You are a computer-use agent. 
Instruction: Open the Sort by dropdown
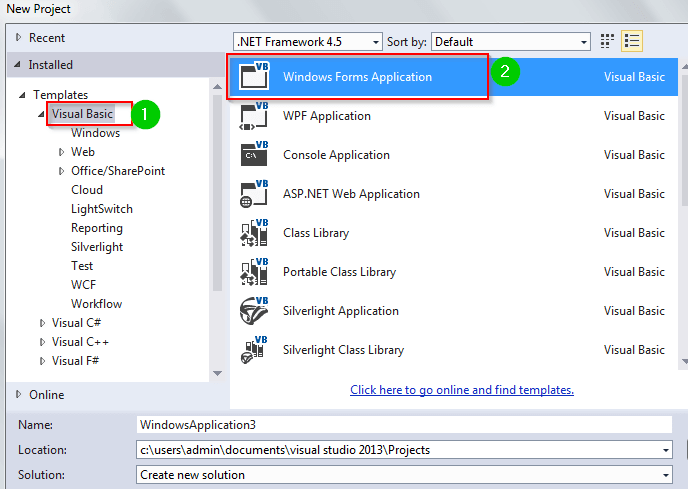(583, 42)
